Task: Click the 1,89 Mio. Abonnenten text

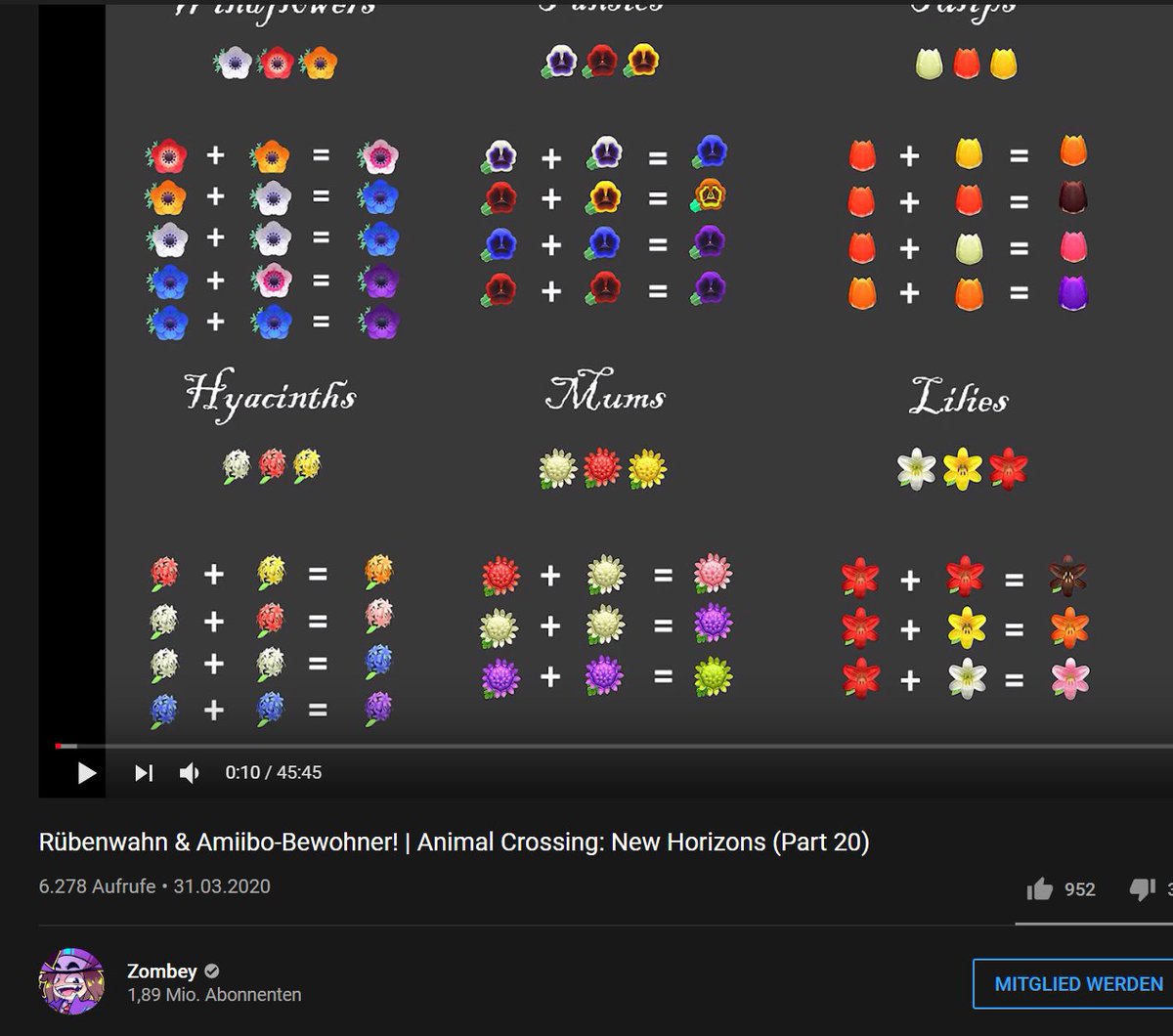Action: 214,995
